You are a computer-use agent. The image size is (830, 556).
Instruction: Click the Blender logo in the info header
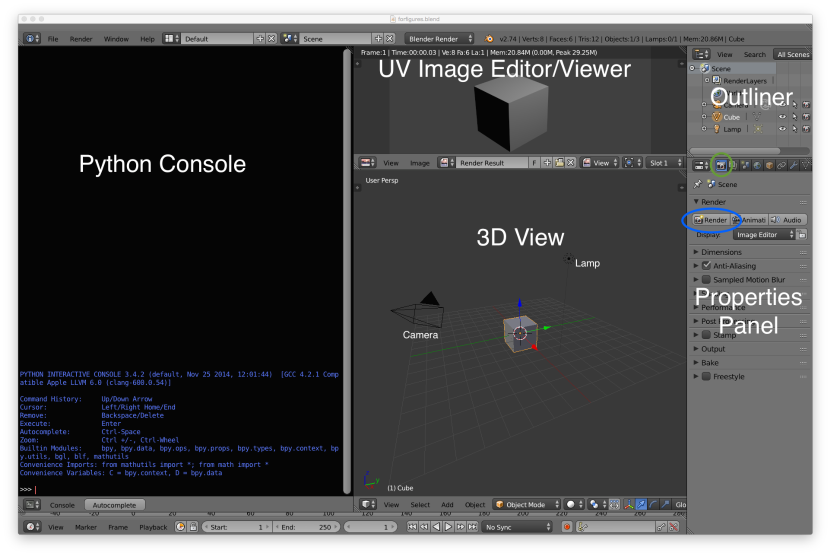point(489,39)
